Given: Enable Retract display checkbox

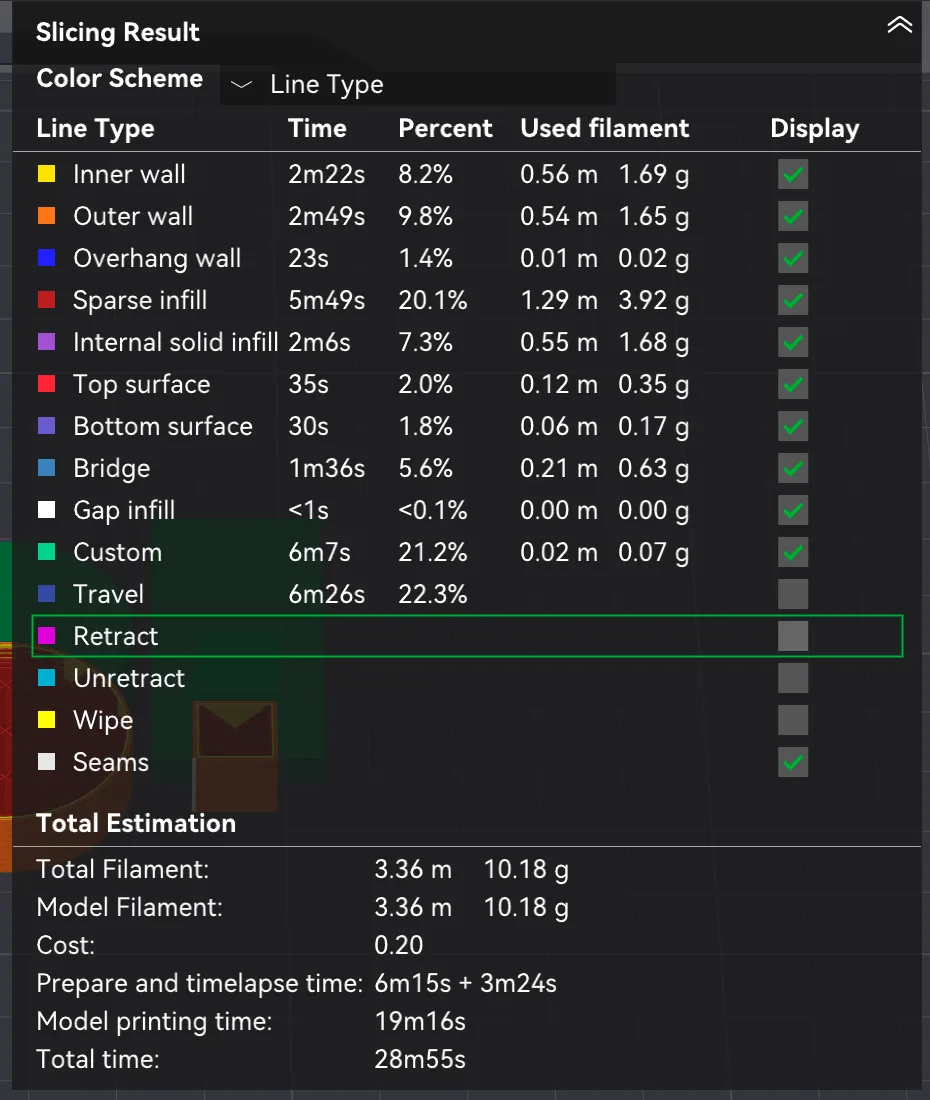Looking at the screenshot, I should (x=793, y=636).
